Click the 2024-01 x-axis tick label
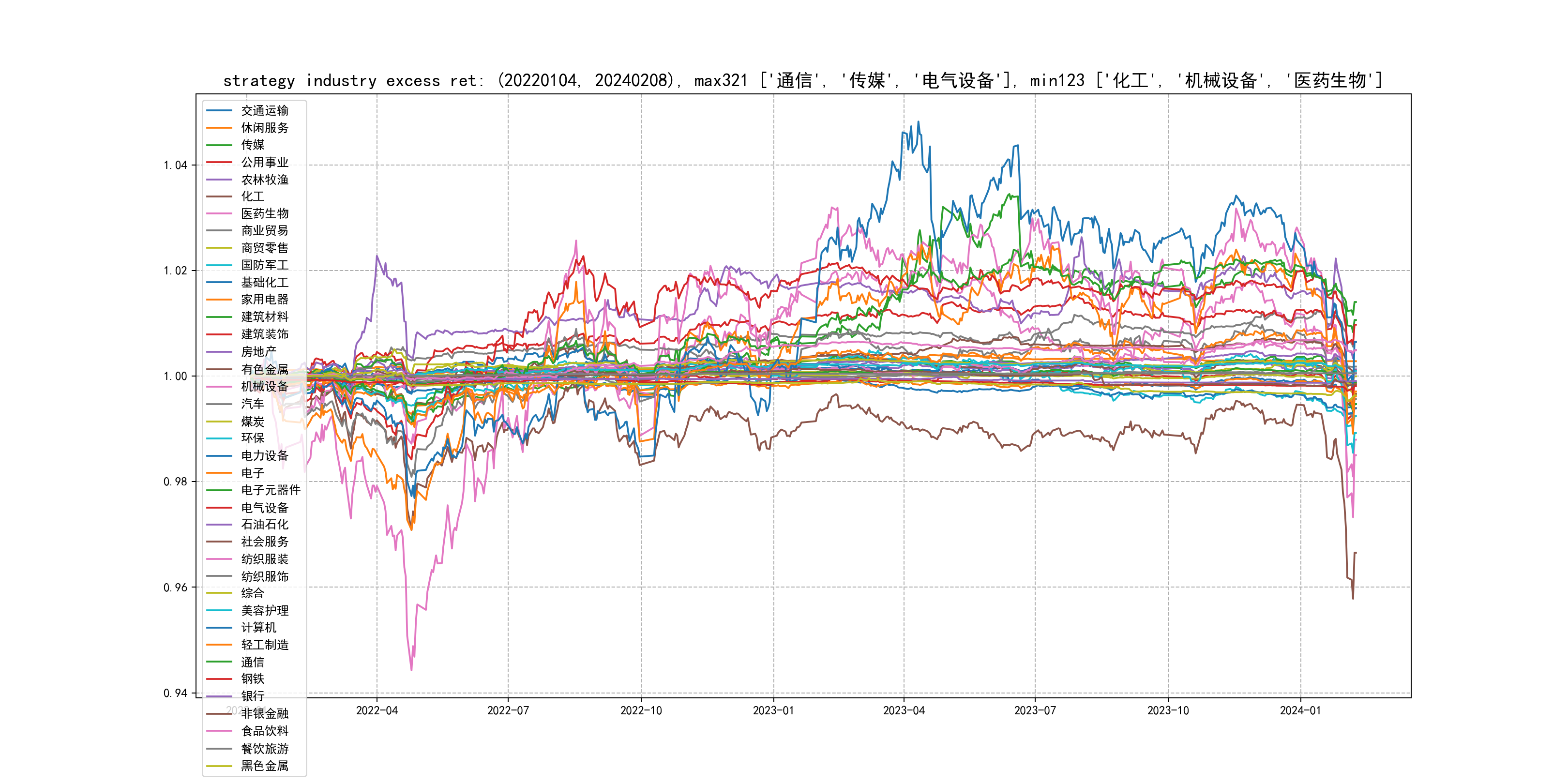1568x784 pixels. [x=1300, y=710]
